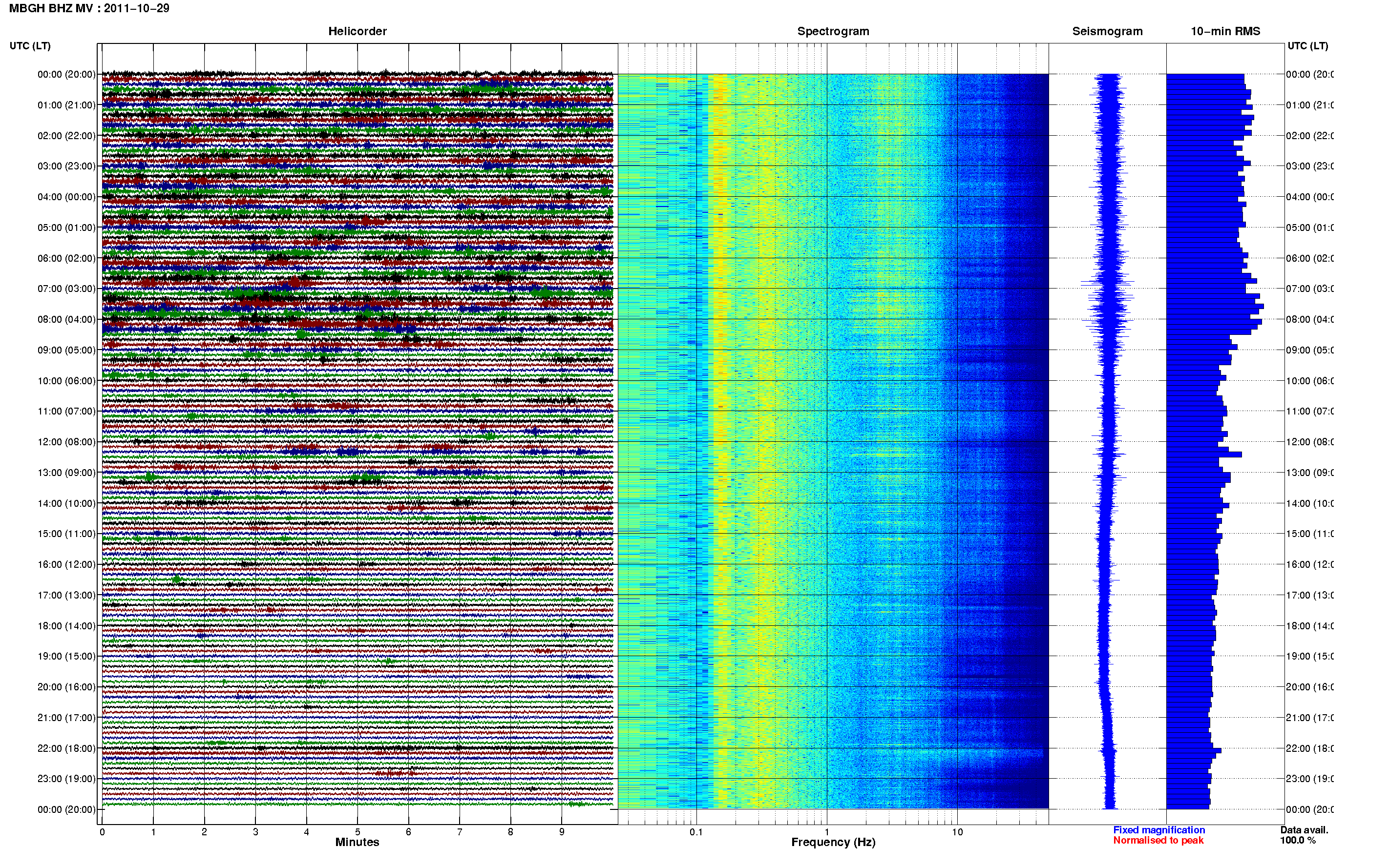The height and width of the screenshot is (868, 1389).
Task: Click the 'Data avail.' label
Action: [1304, 830]
